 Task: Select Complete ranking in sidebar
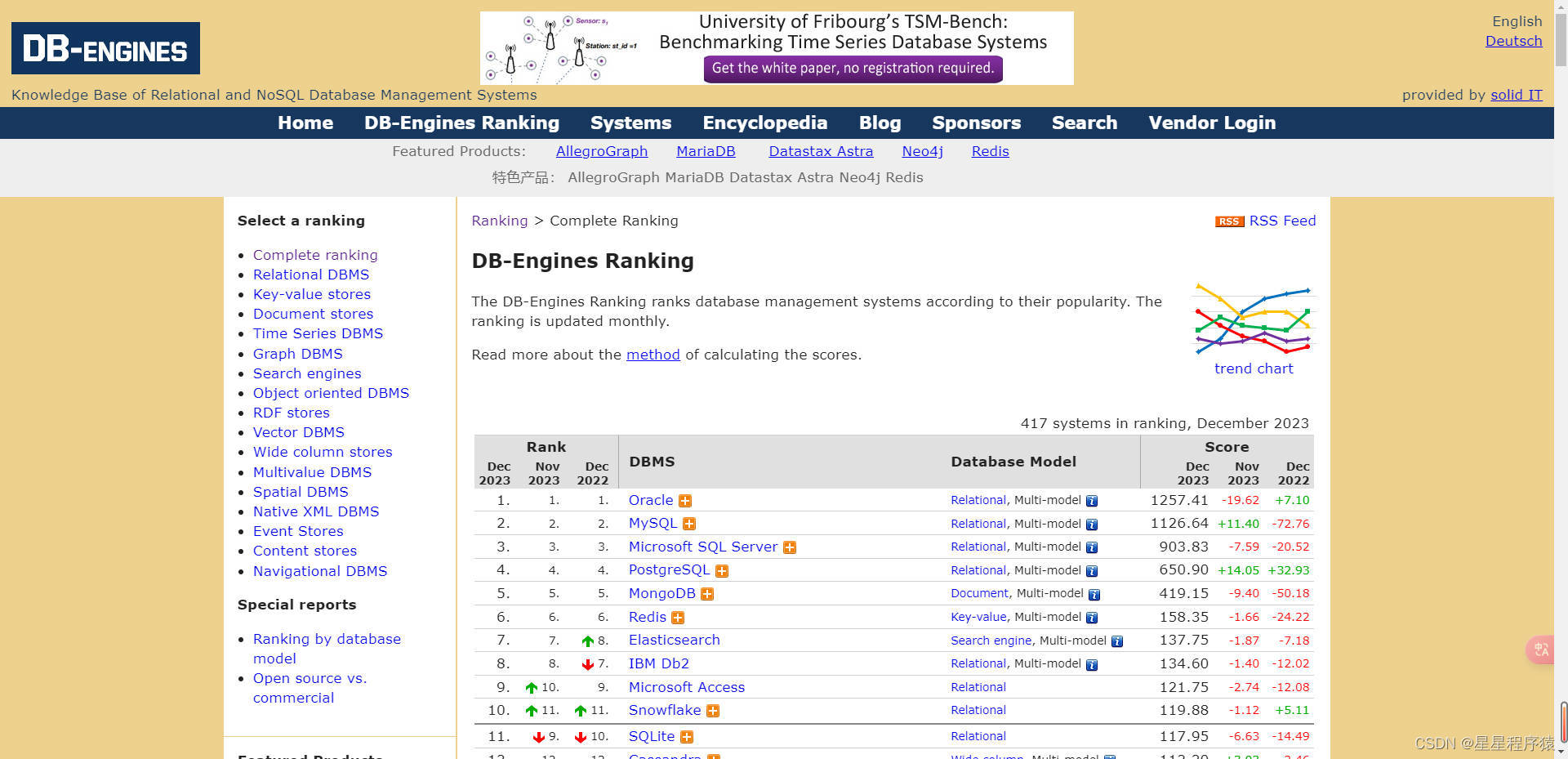pos(315,255)
